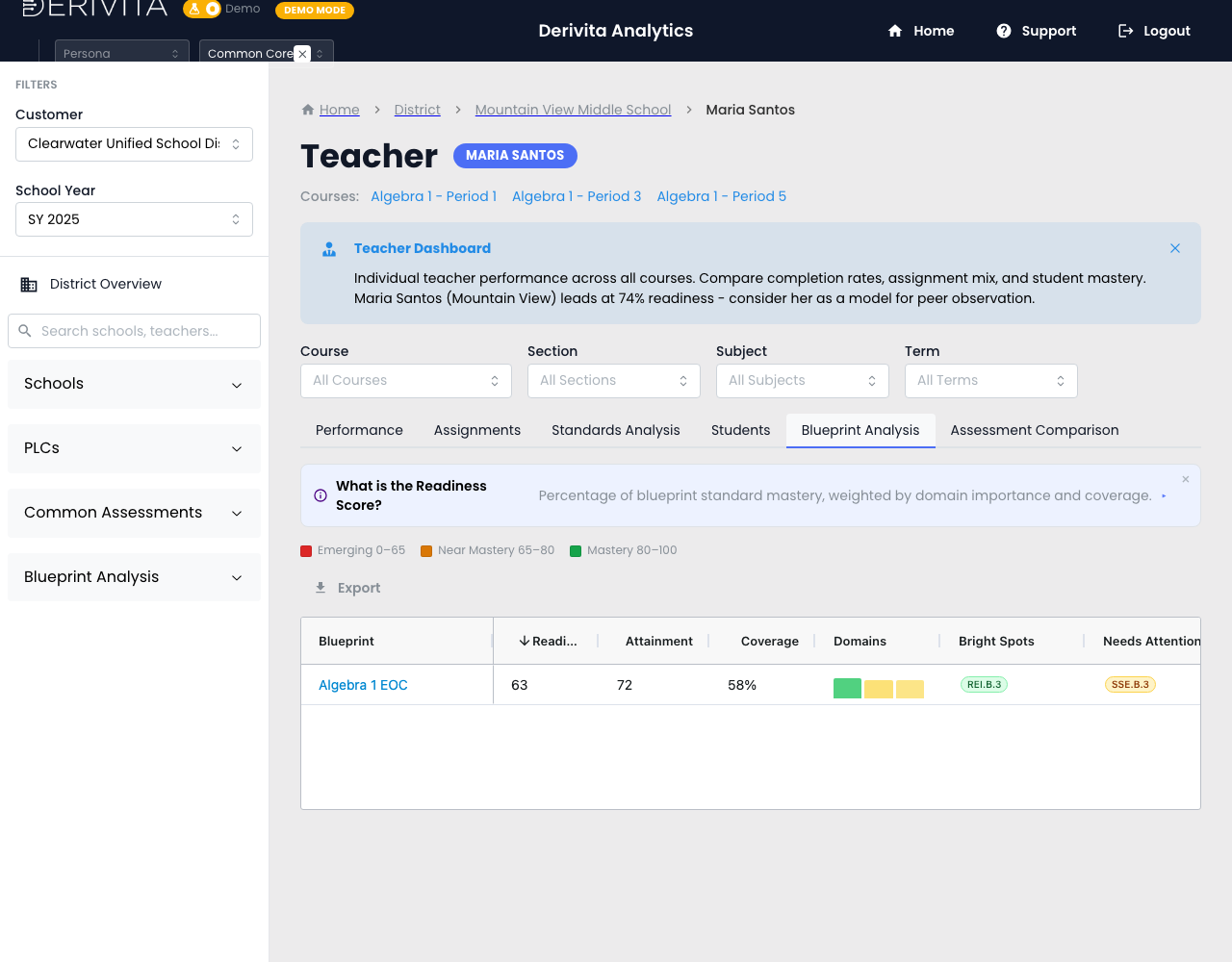Image resolution: width=1232 pixels, height=962 pixels.
Task: Click the orange Near Mastery legend swatch
Action: click(426, 551)
